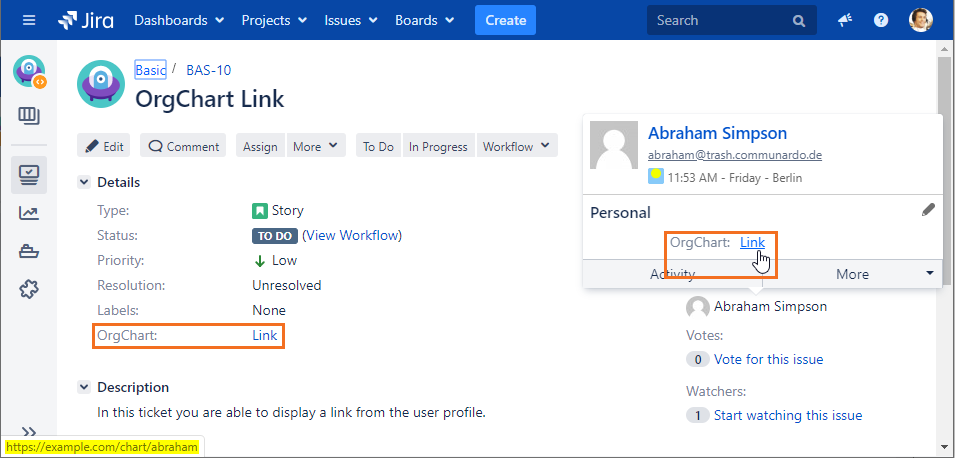
Task: Open the sidebar add-ons puzzle icon
Action: pos(29,289)
